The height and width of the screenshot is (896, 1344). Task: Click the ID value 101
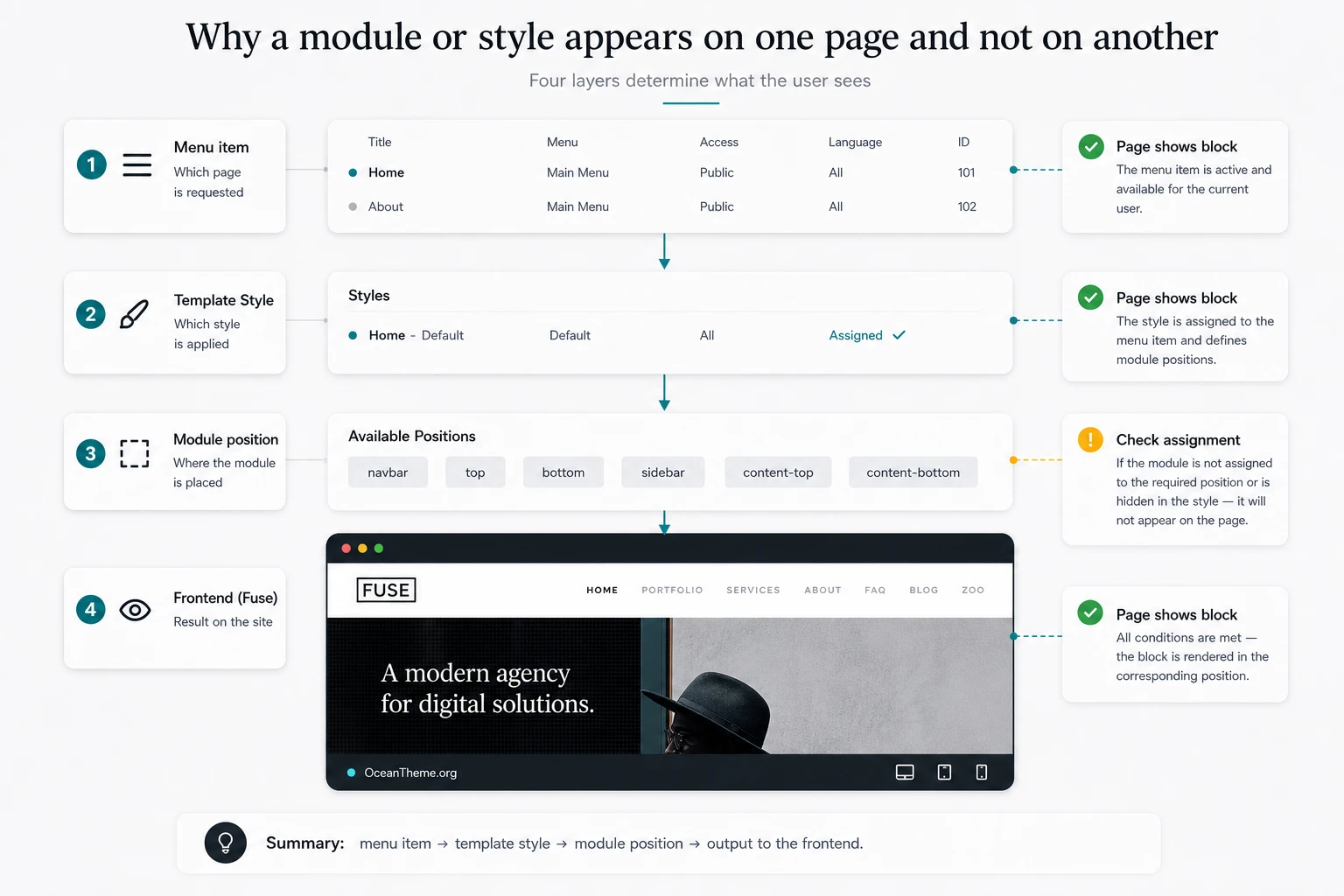click(966, 172)
